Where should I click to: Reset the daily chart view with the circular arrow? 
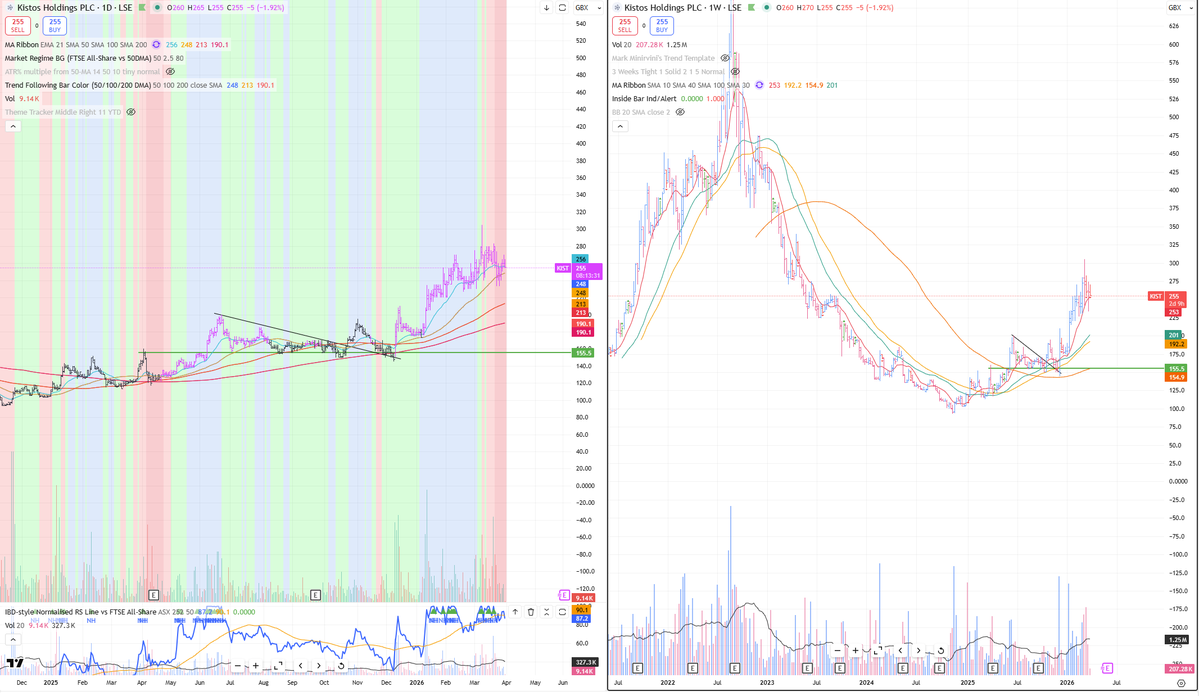coord(341,666)
